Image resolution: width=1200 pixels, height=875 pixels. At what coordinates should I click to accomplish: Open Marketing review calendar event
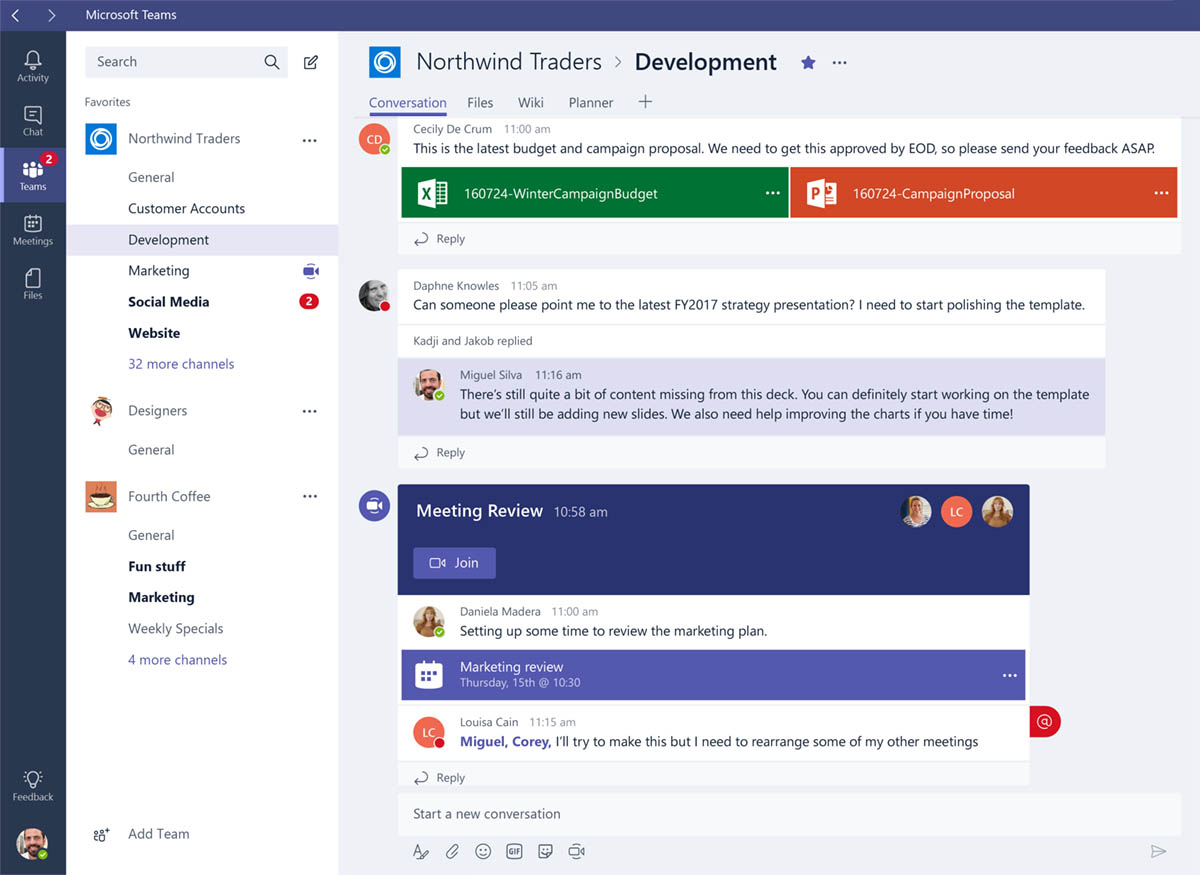click(x=713, y=675)
